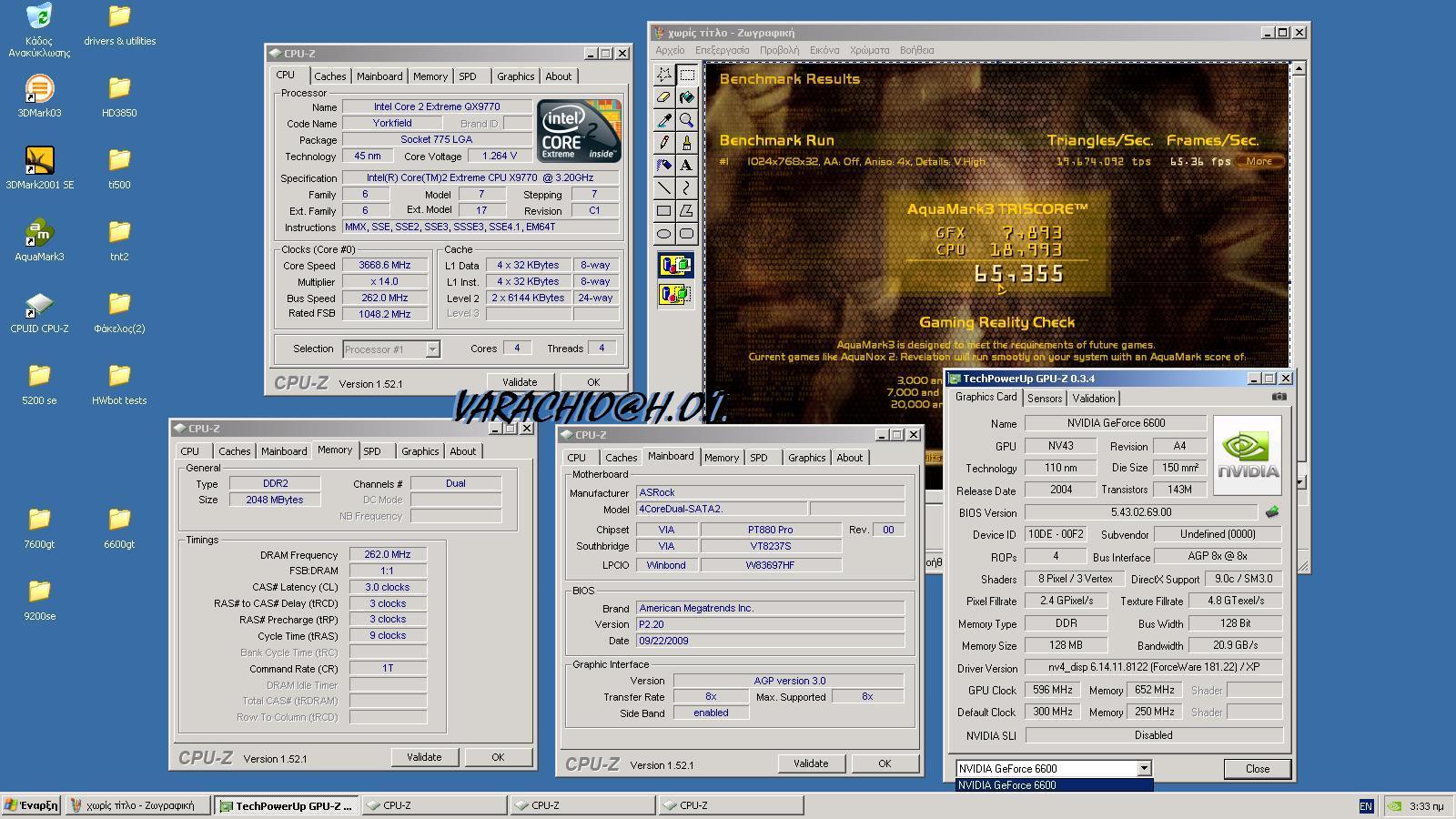
Task: Choose the Line tool in Paint
Action: point(664,188)
